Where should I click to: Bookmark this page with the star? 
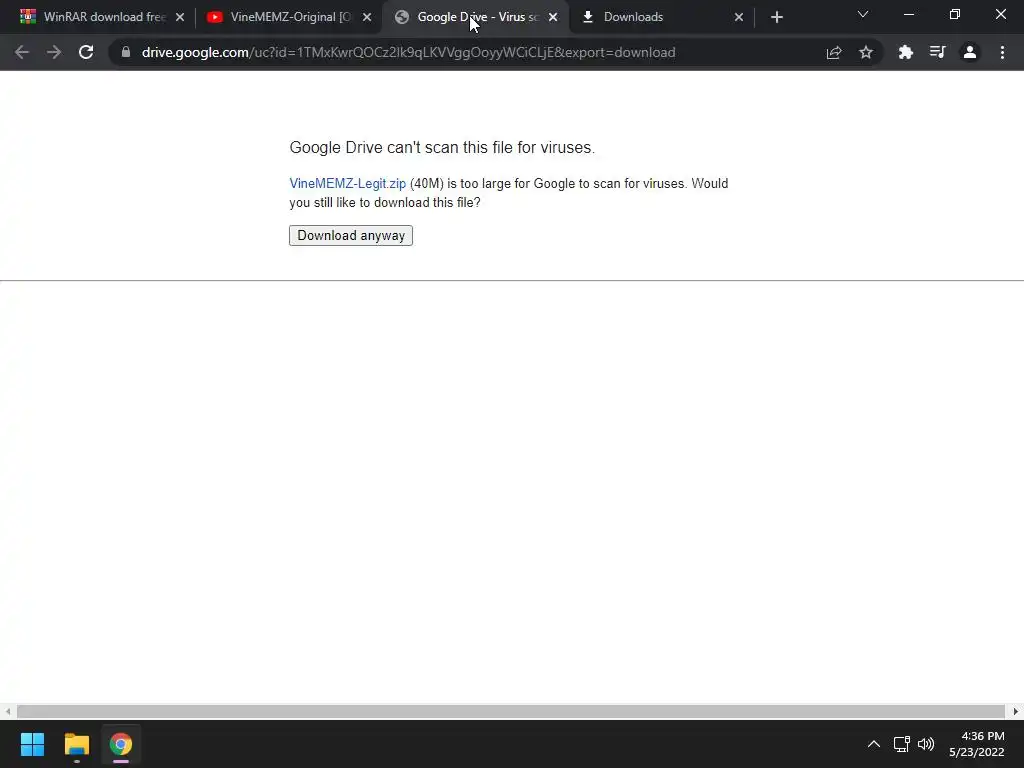click(x=866, y=52)
